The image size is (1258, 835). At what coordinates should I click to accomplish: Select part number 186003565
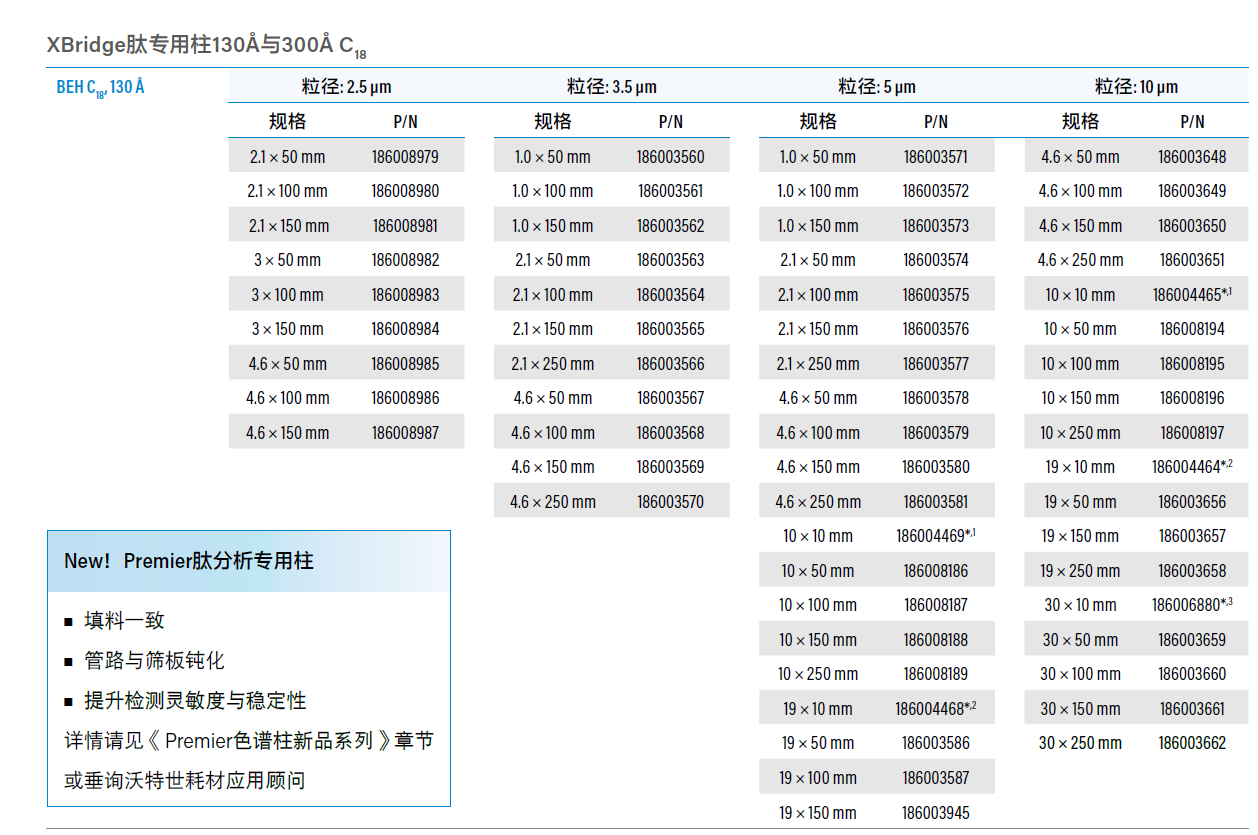(x=670, y=329)
